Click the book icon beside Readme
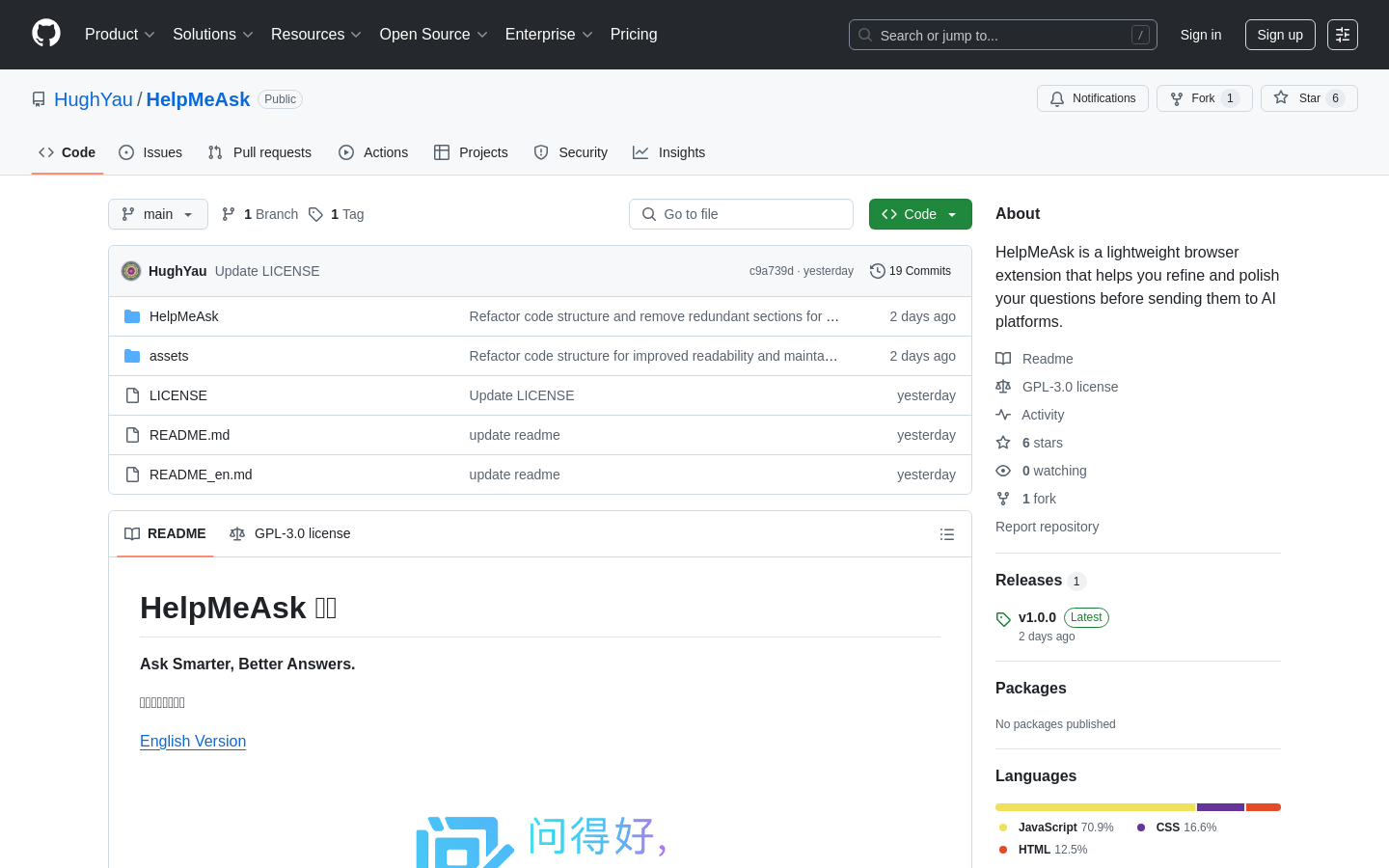This screenshot has height=868, width=1389. point(1003,359)
